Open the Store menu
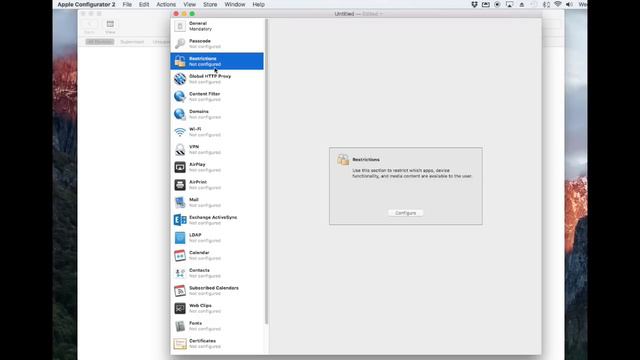The image size is (640, 360). 210,4
